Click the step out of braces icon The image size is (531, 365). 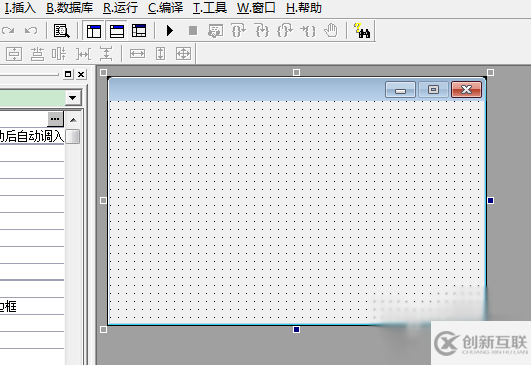285,31
